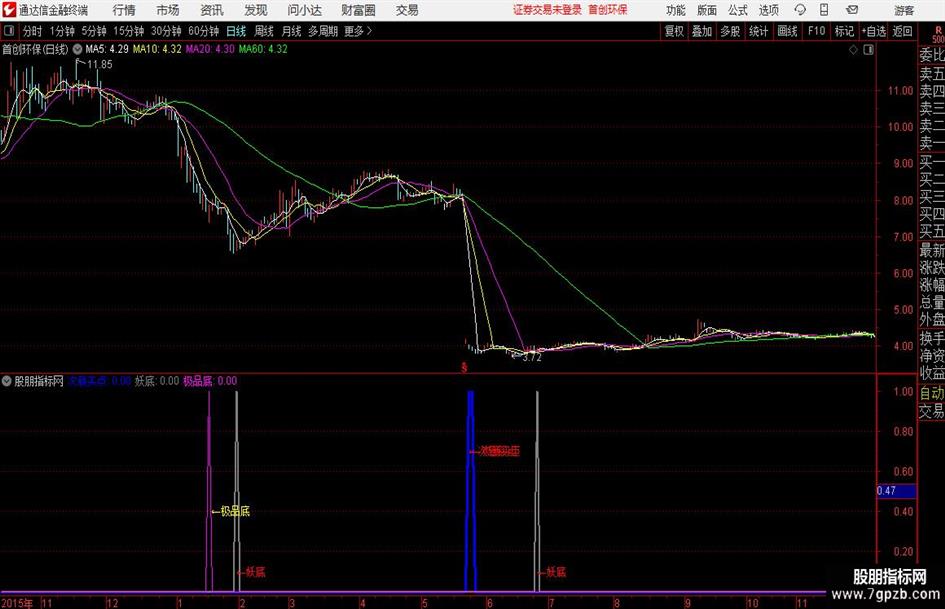945x609 pixels.
Task: Open the 财富圈 menu
Action: pyautogui.click(x=358, y=10)
